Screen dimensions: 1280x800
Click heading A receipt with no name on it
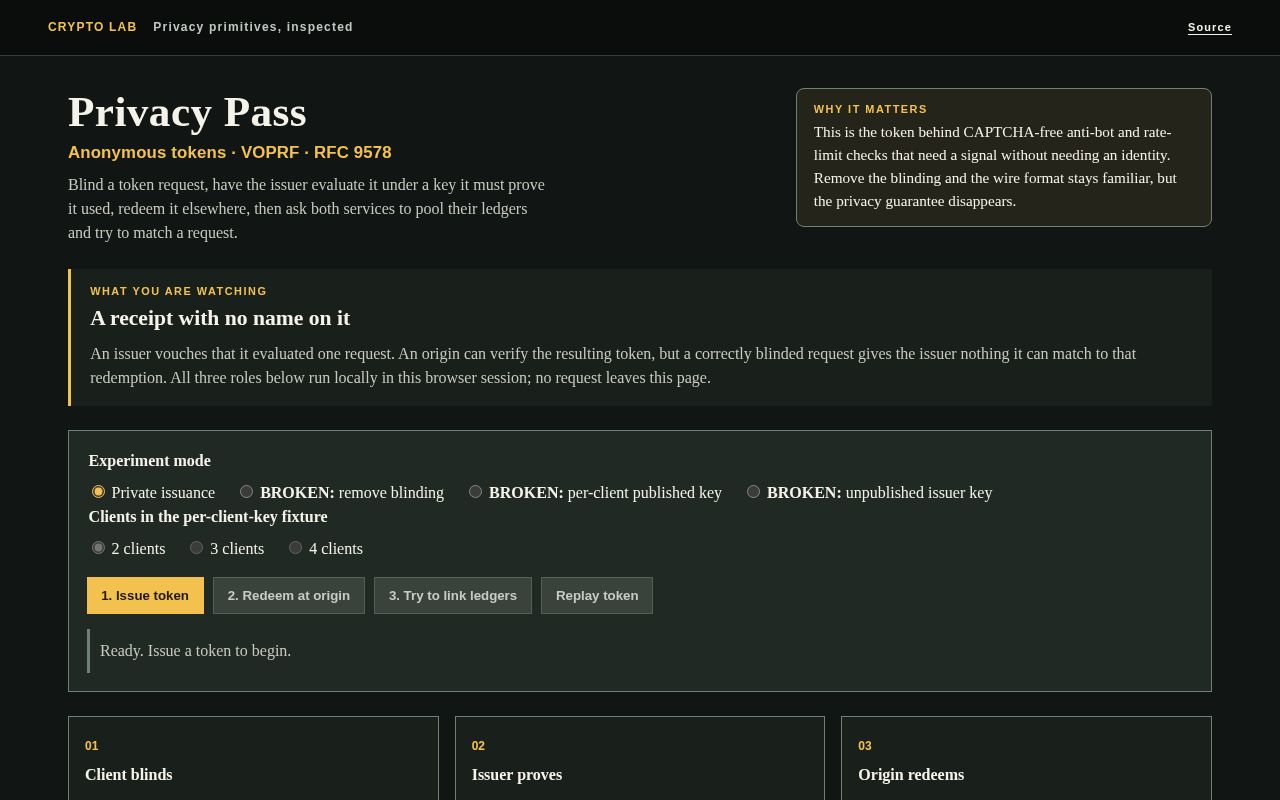(220, 318)
